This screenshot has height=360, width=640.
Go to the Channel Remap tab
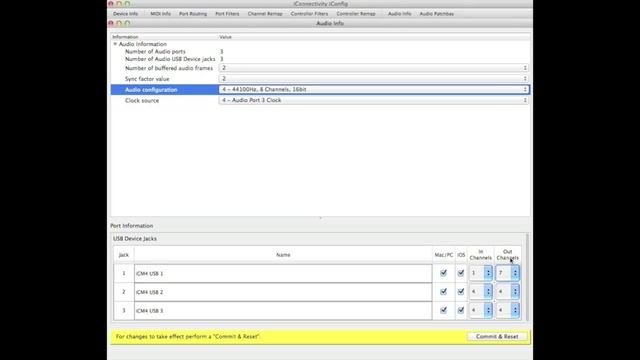[265, 14]
